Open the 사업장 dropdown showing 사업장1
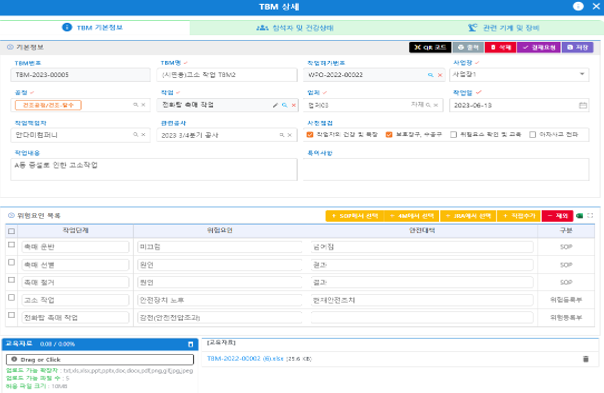Screen dimensions: 604x393 pos(519,74)
